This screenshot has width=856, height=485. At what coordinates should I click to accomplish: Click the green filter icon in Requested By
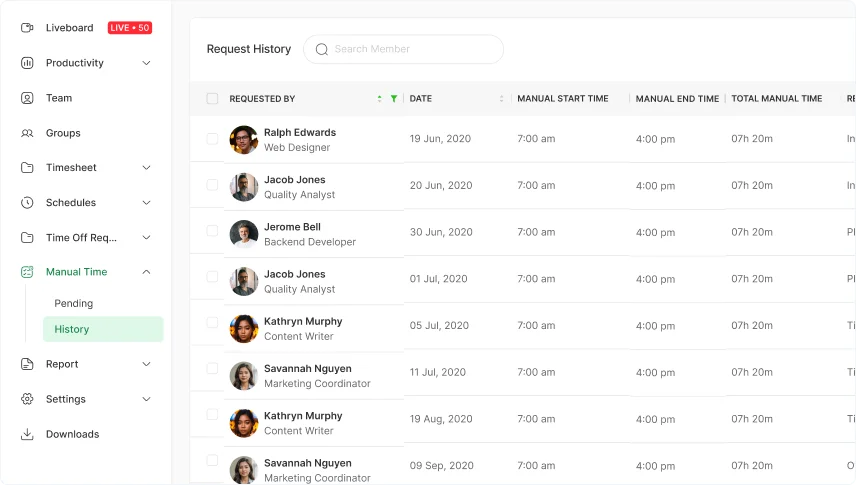pos(394,99)
